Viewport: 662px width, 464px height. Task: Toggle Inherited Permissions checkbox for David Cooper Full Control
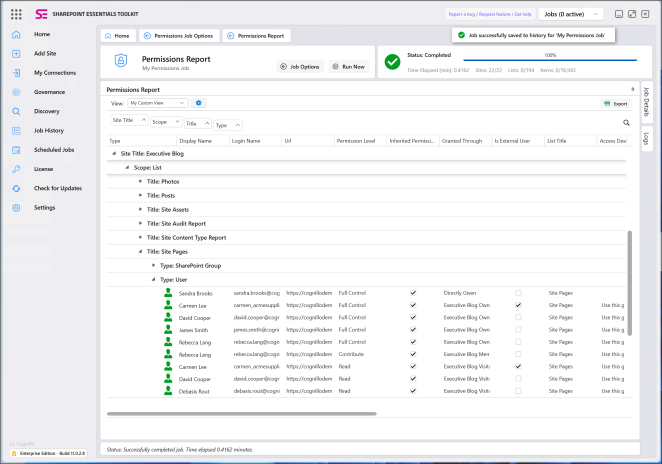pos(413,317)
